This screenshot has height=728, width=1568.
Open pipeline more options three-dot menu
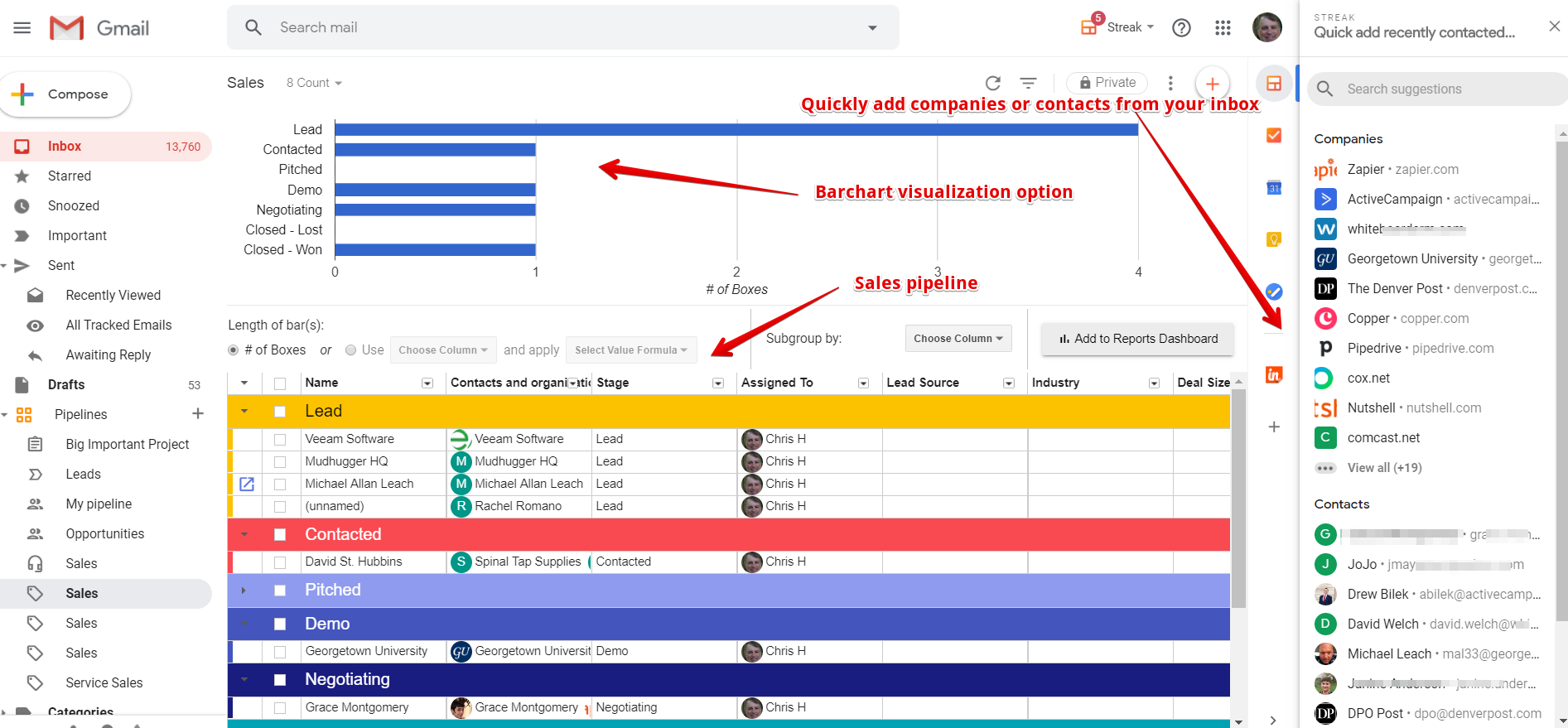pyautogui.click(x=1170, y=83)
